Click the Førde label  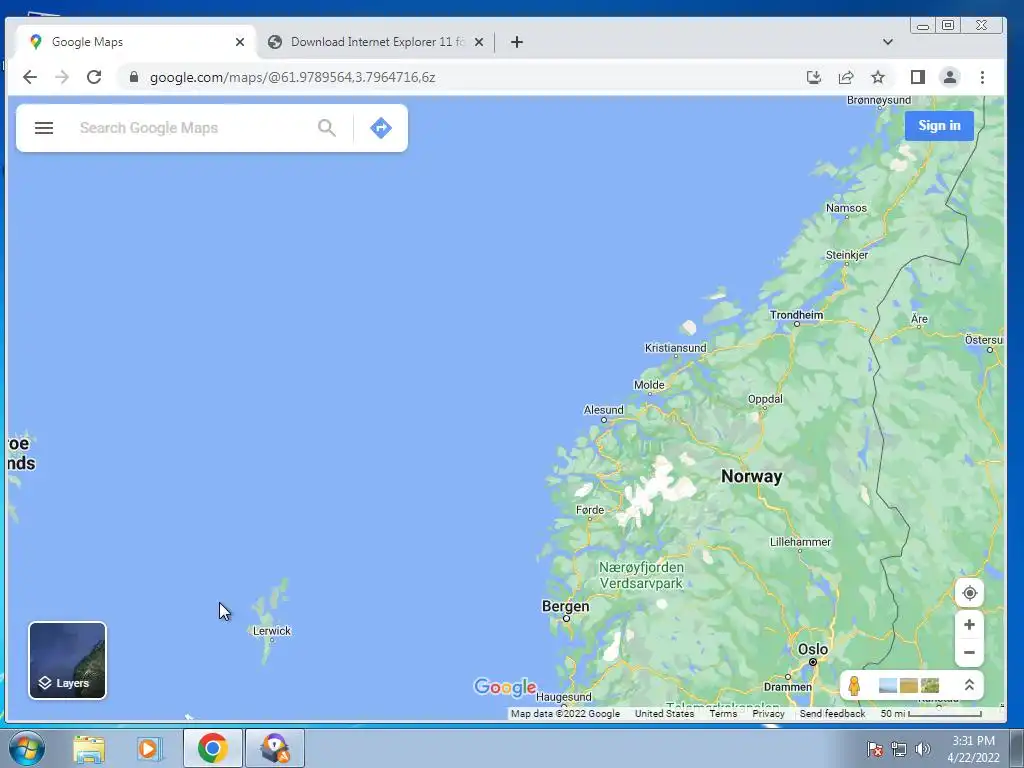click(x=590, y=510)
